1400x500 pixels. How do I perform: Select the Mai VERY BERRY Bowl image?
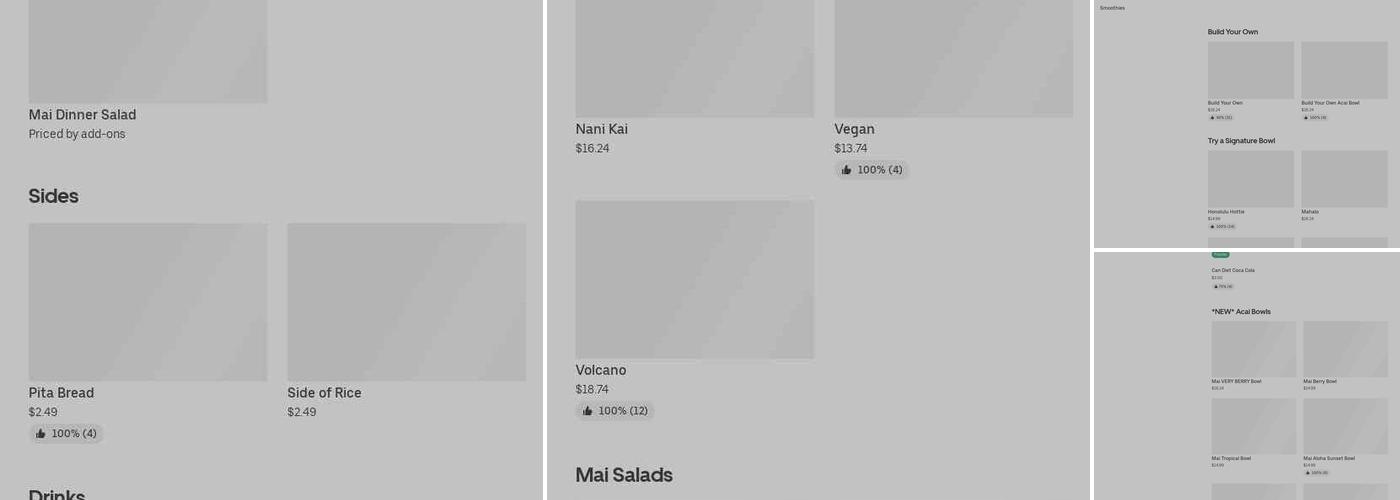[x=1253, y=348]
